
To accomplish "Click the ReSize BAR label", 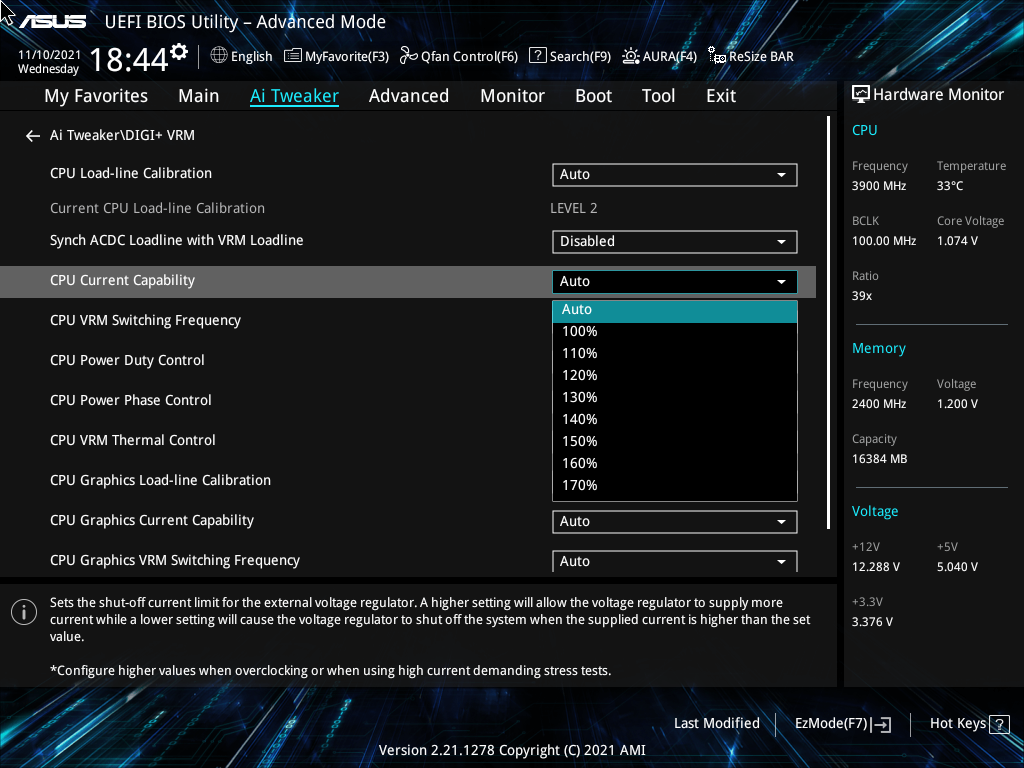I will (x=761, y=57).
